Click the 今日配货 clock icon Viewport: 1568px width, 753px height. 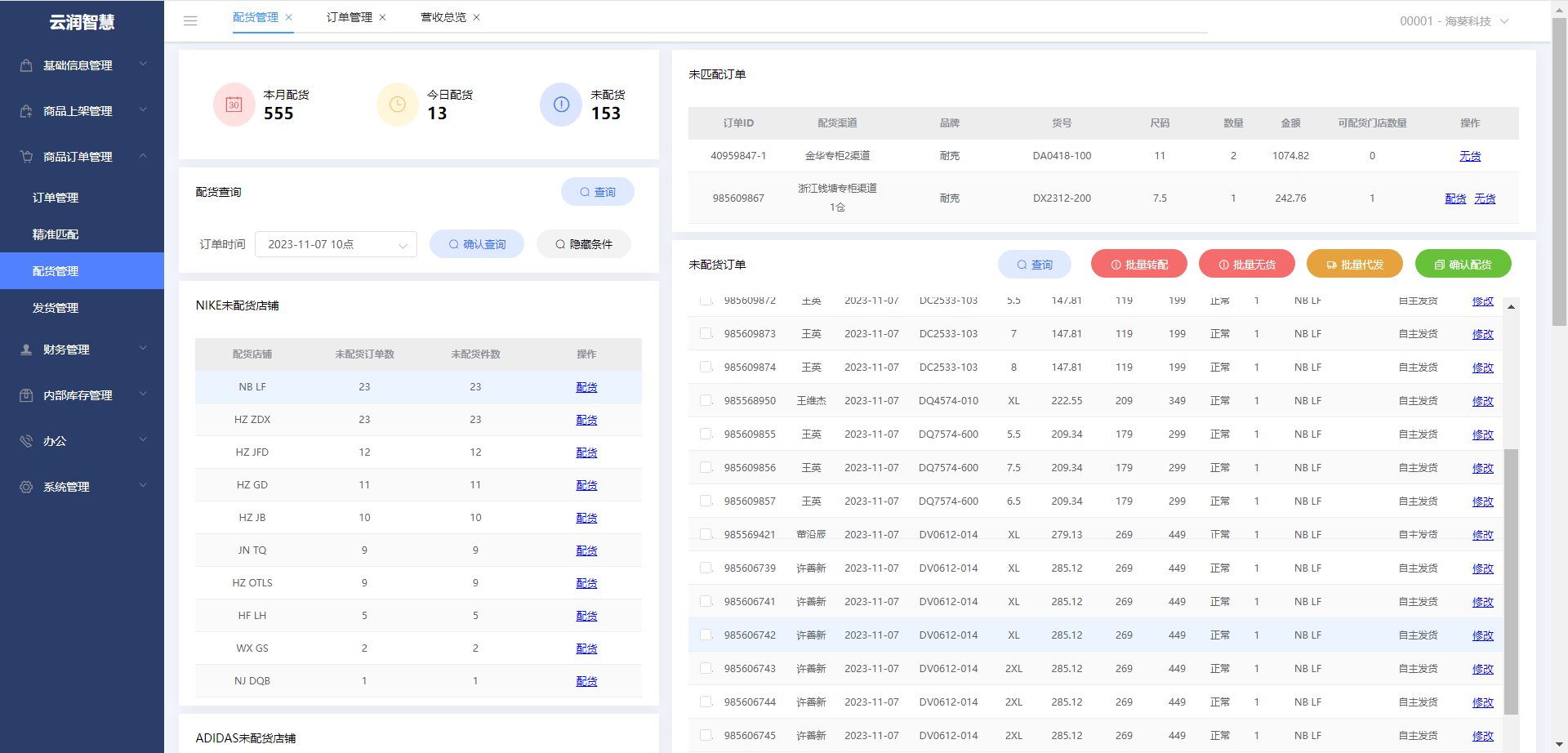point(398,105)
